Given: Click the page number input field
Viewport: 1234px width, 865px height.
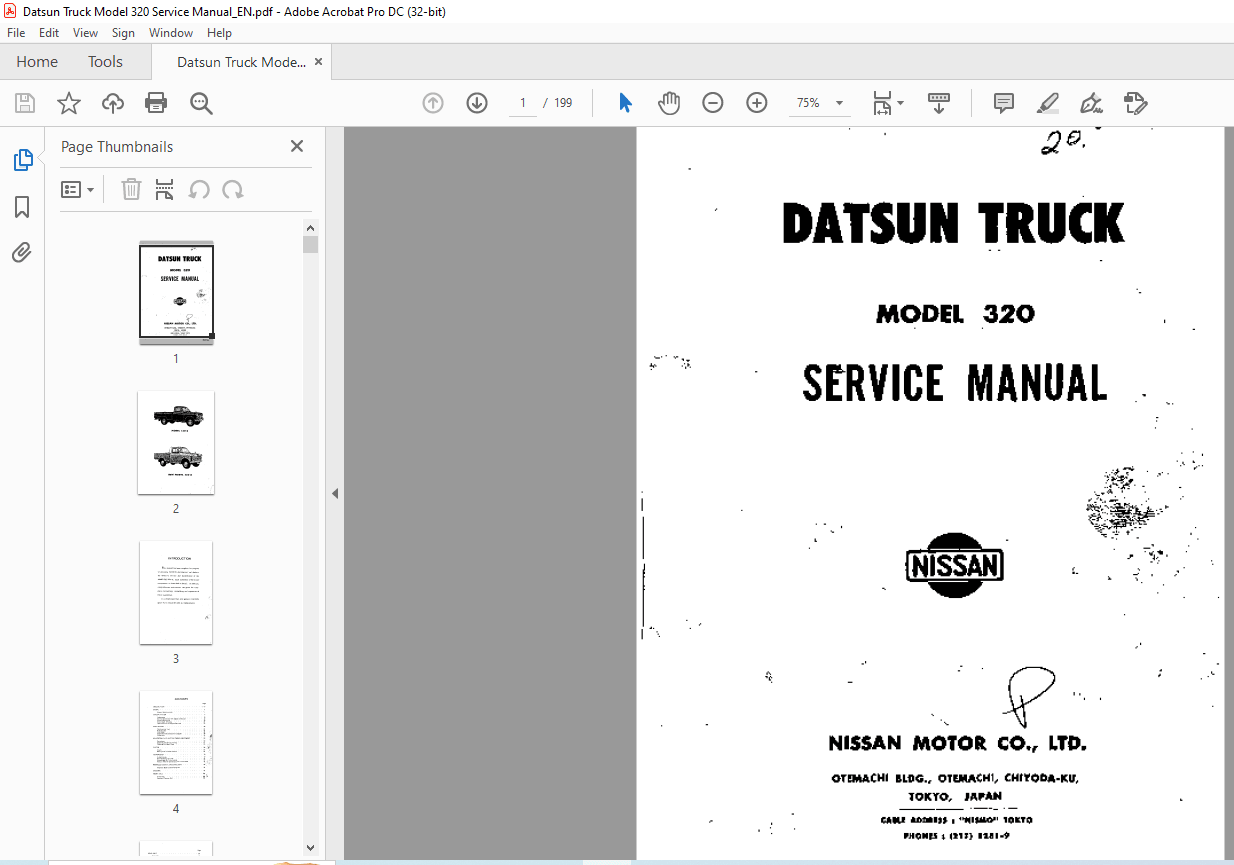Looking at the screenshot, I should (523, 103).
